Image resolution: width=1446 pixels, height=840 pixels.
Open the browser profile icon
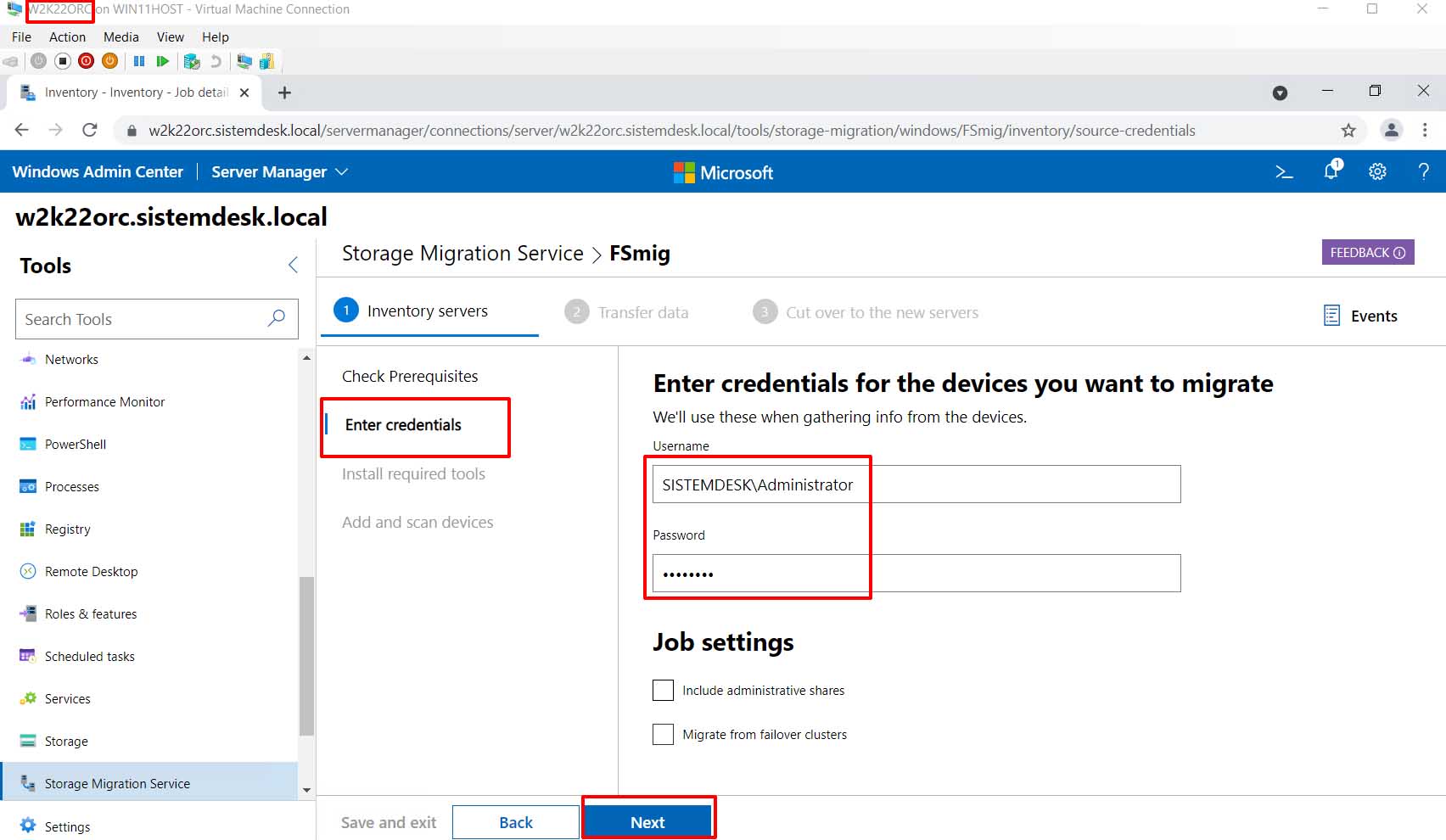[x=1392, y=130]
